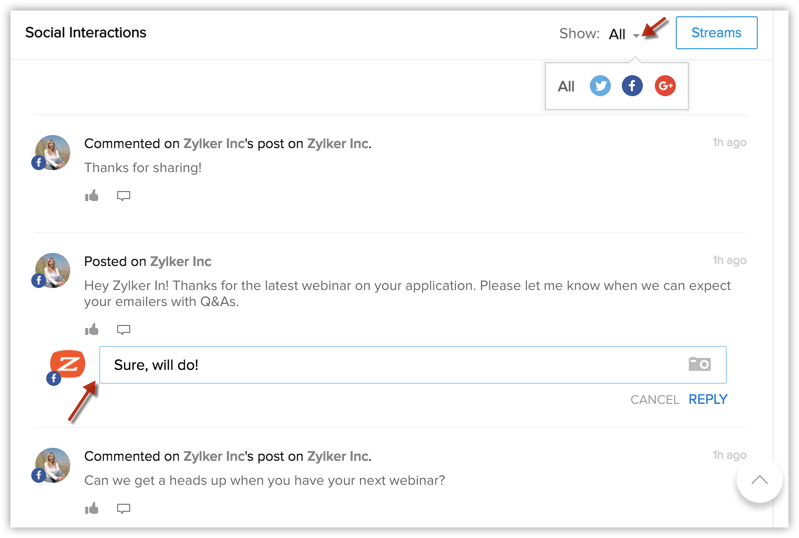Filter interactions by the Facebook icon

(x=632, y=86)
